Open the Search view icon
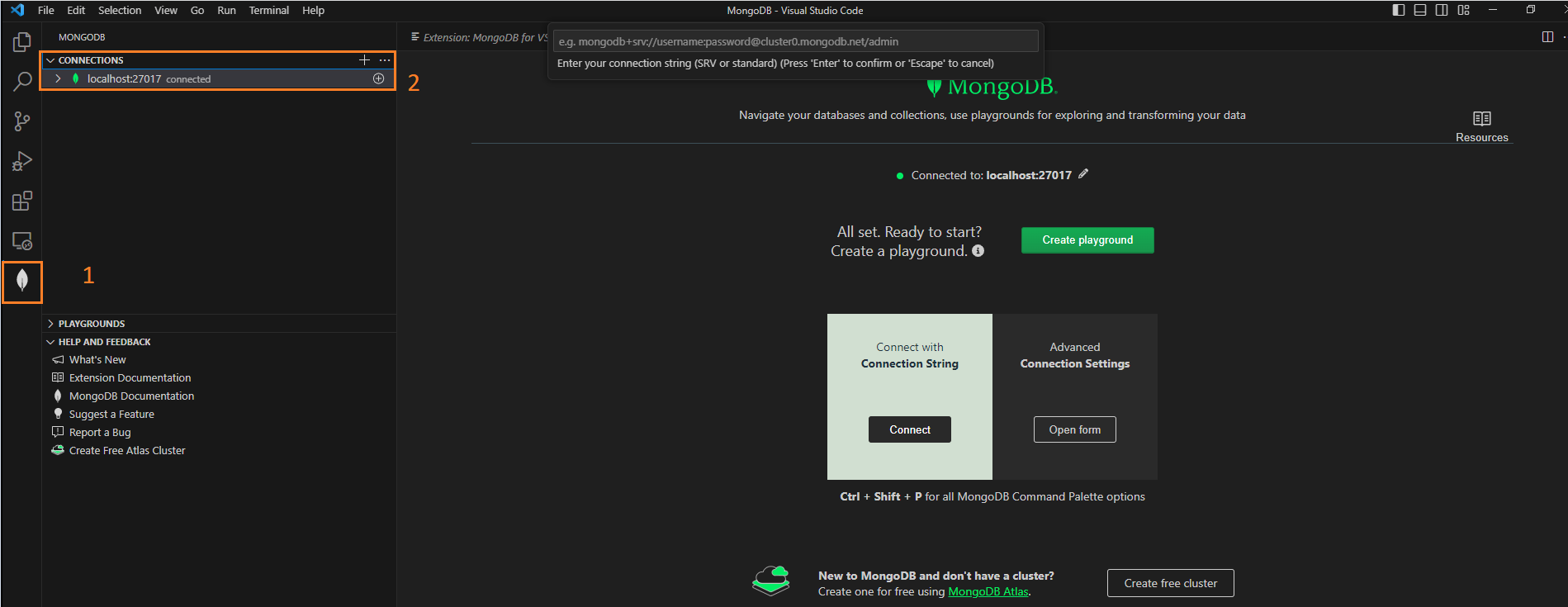1568x607 pixels. click(x=22, y=81)
